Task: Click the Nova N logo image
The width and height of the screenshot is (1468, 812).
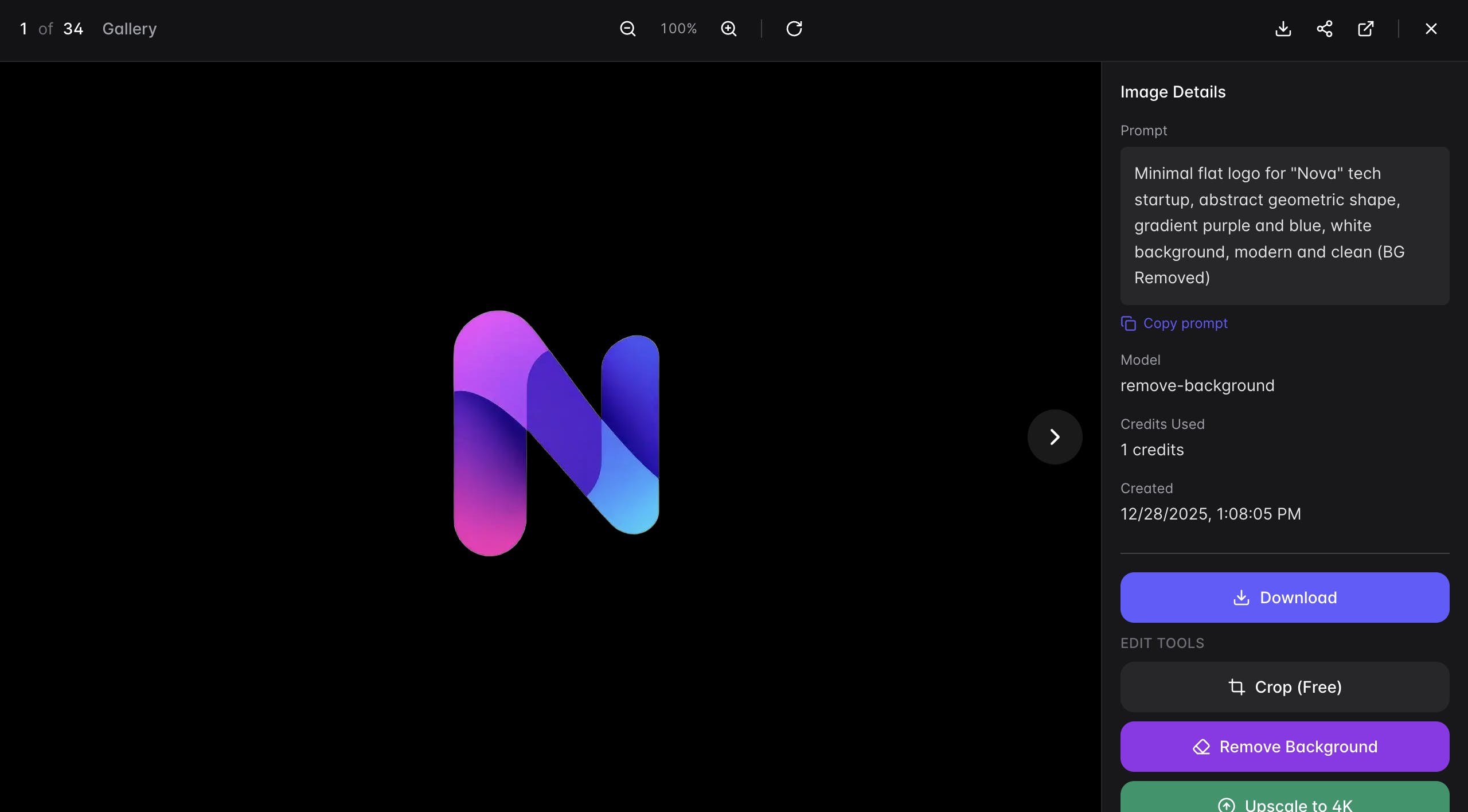Action: [x=556, y=434]
